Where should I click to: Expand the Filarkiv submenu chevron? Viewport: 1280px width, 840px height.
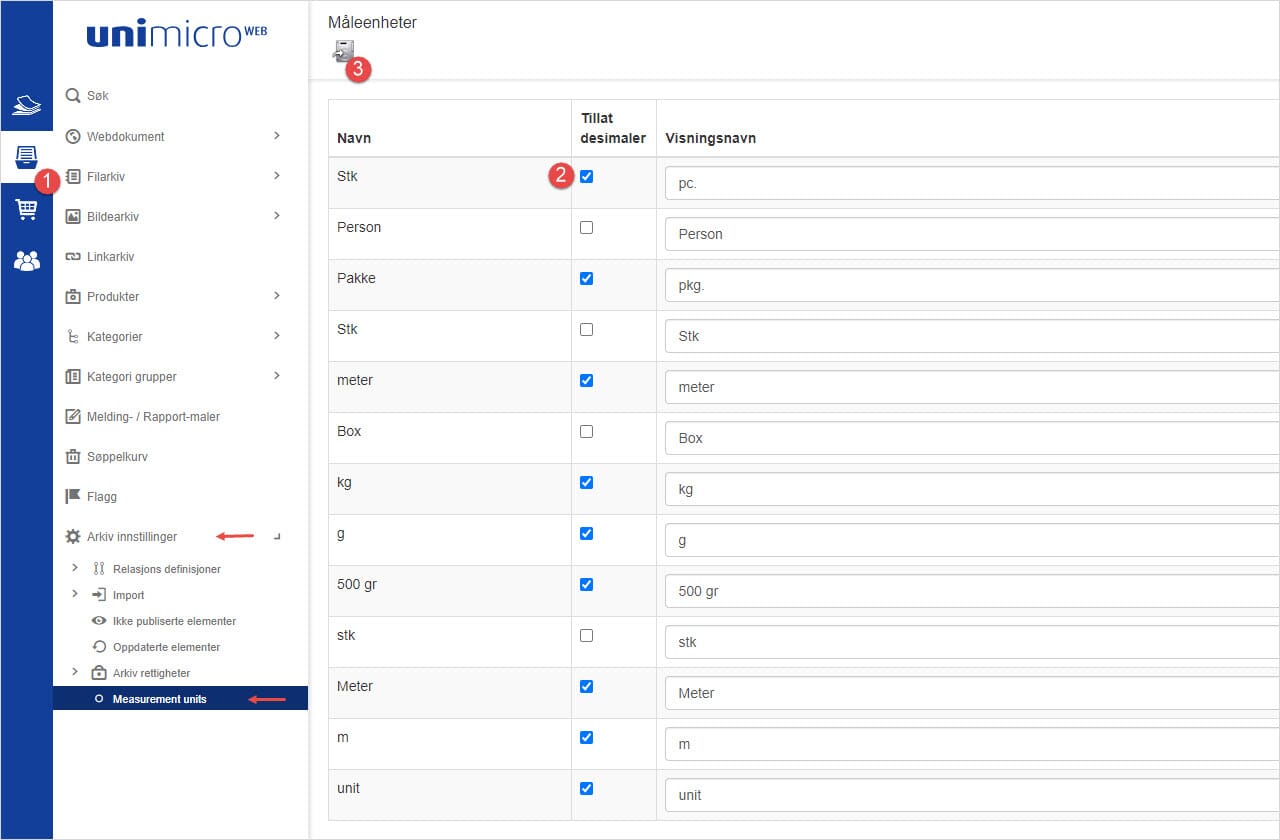(x=277, y=175)
